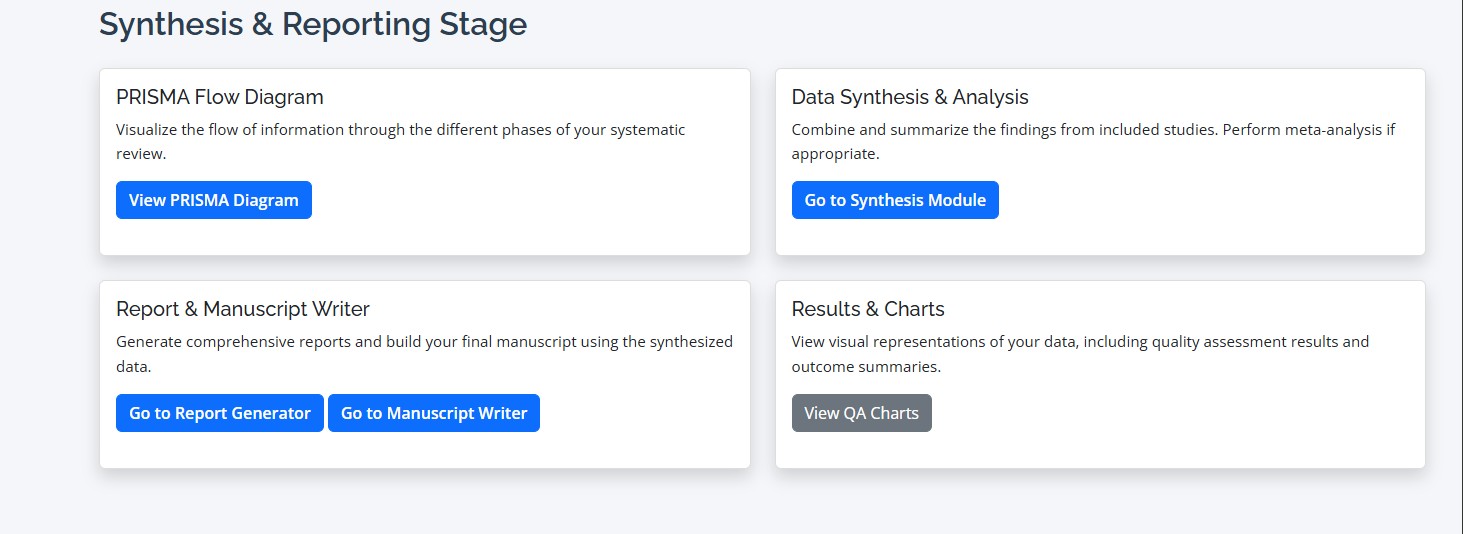Click the word 'review.' in the PRISMA card
The image size is (1463, 534).
coord(140,154)
